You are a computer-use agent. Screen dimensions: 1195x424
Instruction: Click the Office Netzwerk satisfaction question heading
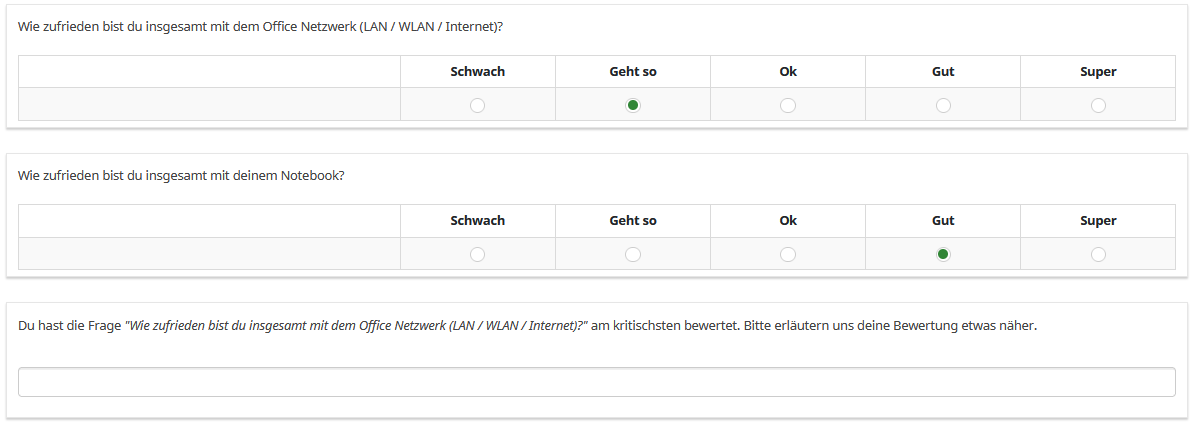coord(260,26)
